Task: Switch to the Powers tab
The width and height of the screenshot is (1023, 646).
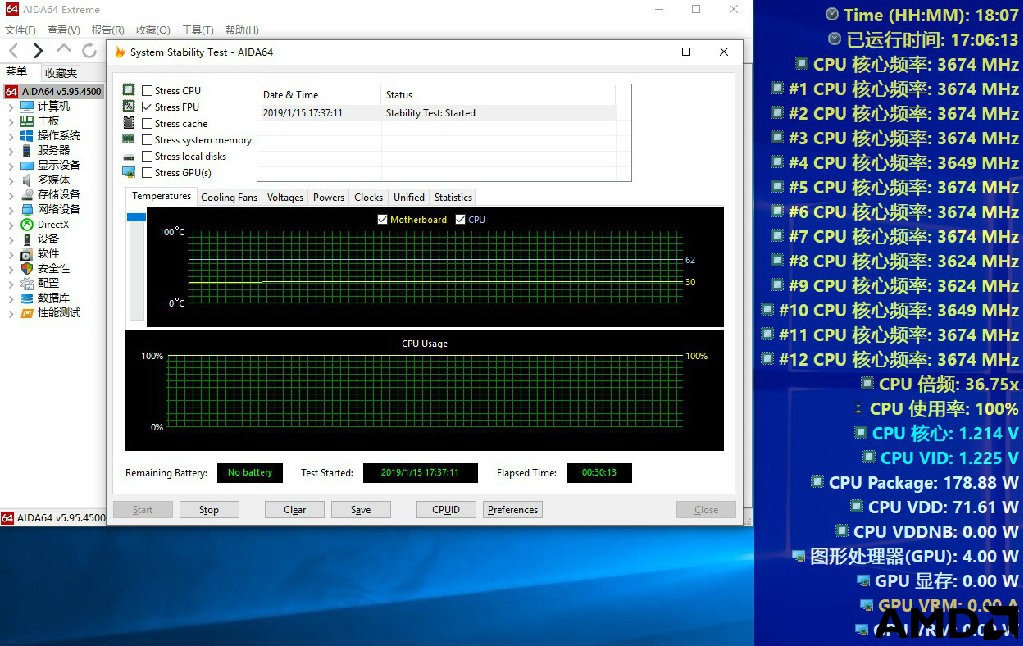Action: (329, 197)
